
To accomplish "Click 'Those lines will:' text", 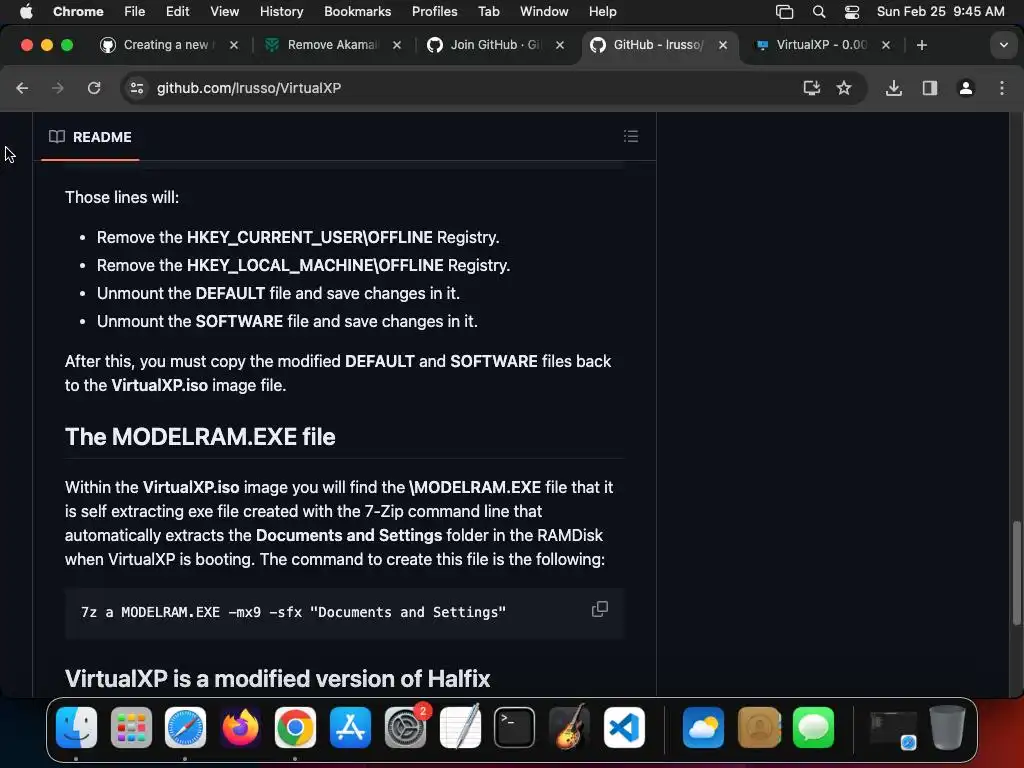I will tap(121, 197).
